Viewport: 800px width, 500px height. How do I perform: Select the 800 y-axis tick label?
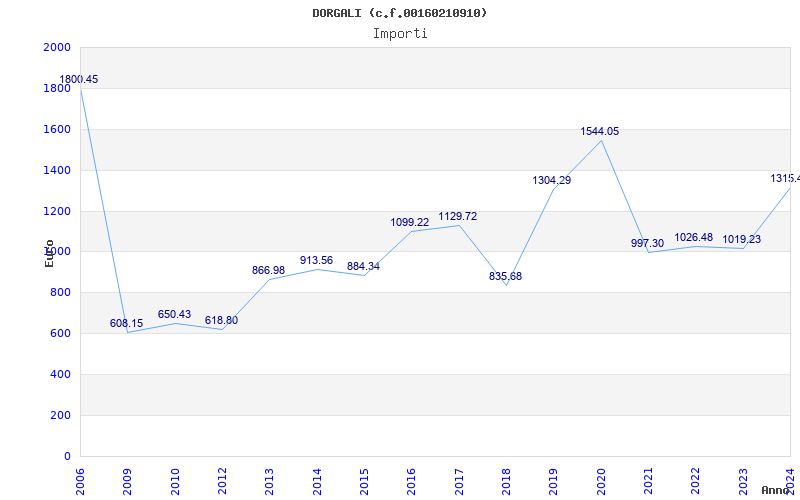61,293
